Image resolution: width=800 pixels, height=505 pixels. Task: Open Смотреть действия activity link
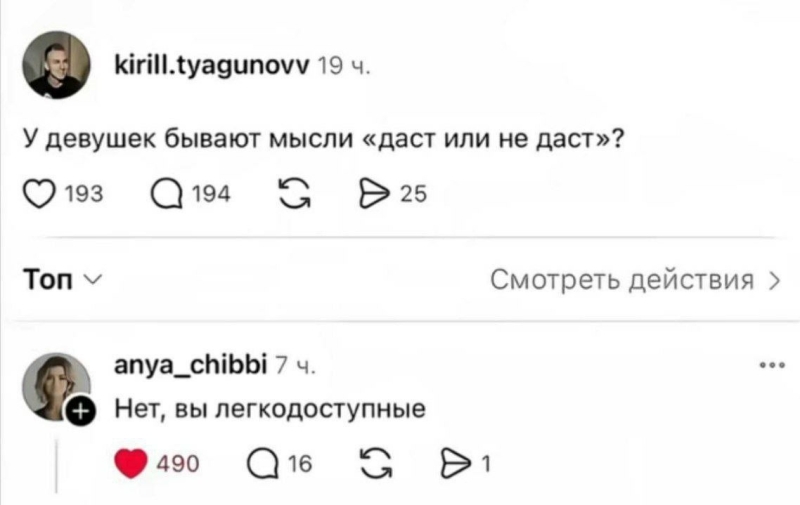coord(621,281)
